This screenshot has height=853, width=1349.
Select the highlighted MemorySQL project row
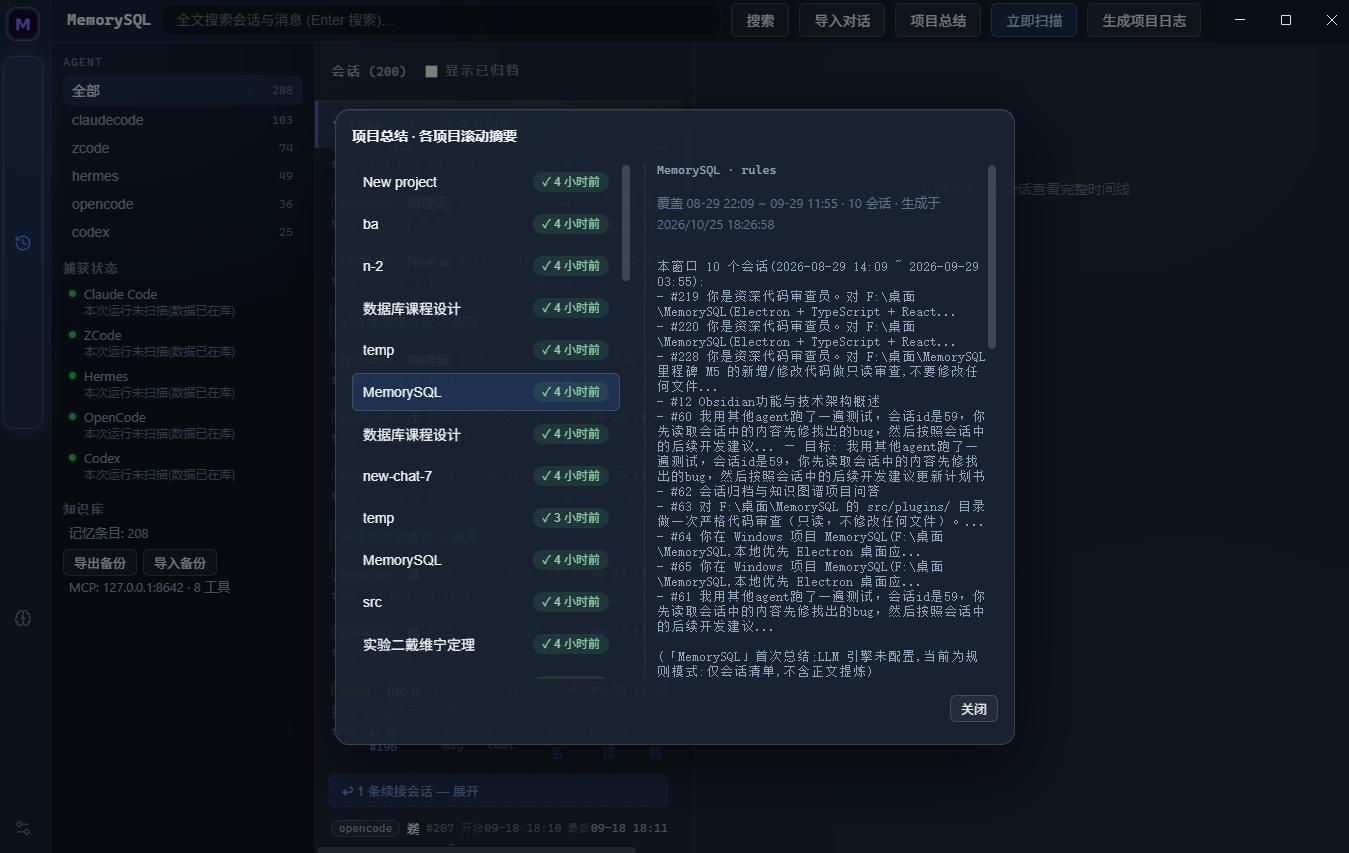point(486,392)
